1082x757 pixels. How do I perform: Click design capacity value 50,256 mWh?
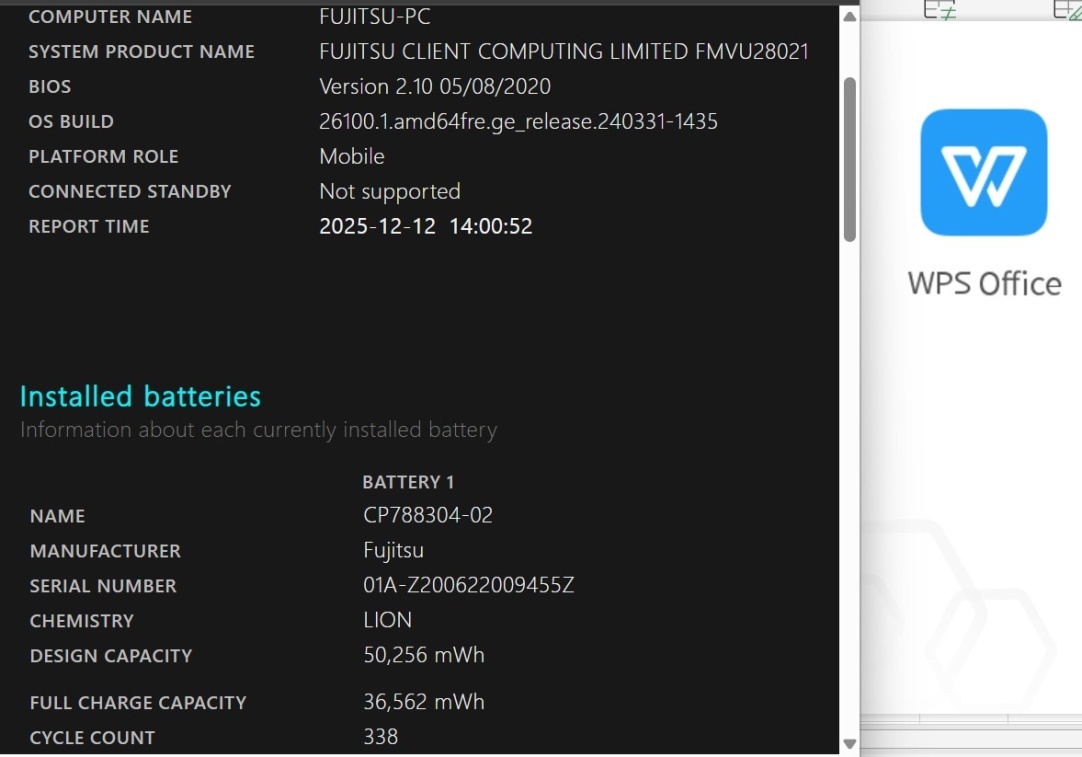[424, 655]
